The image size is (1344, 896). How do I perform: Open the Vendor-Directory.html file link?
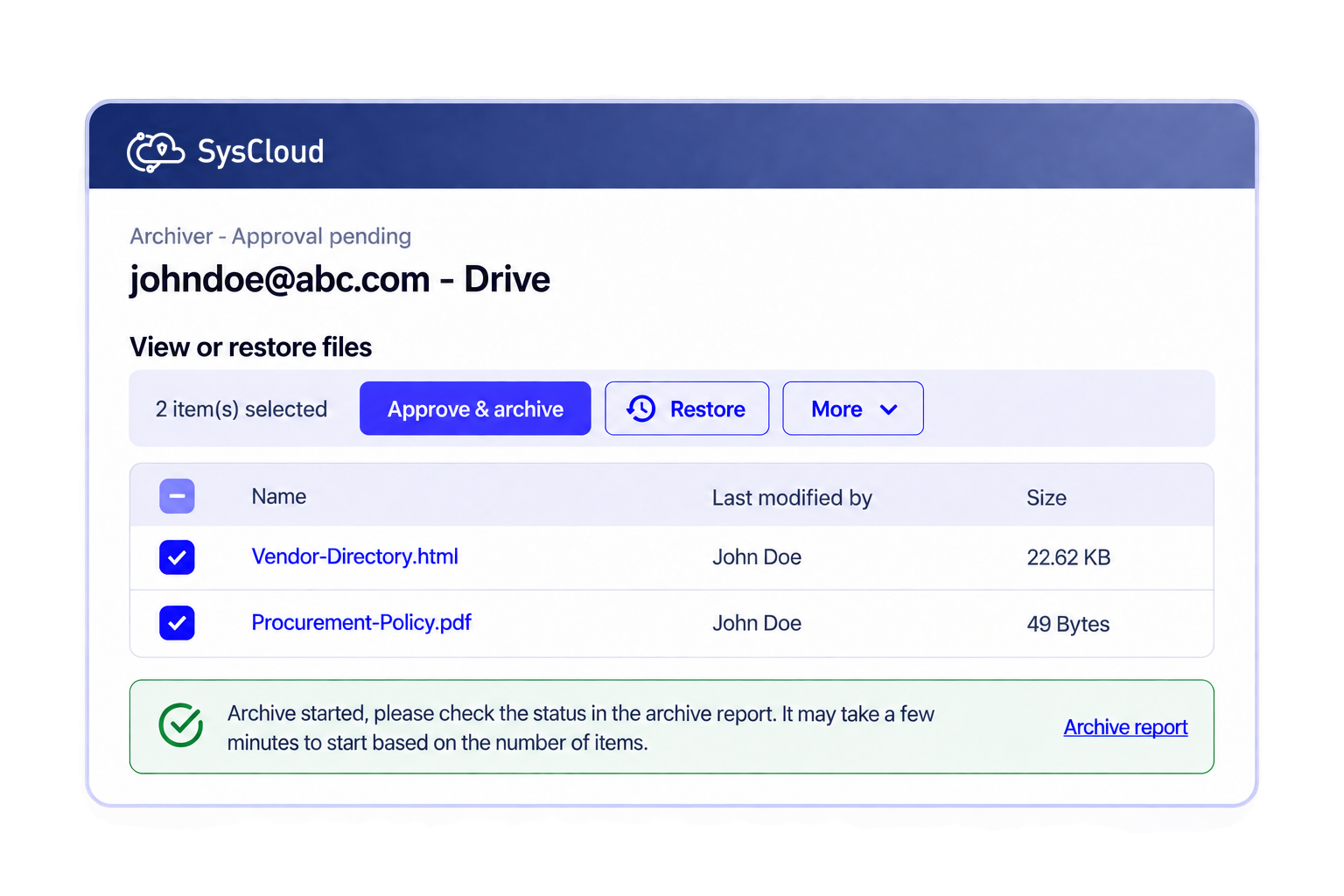pyautogui.click(x=355, y=556)
